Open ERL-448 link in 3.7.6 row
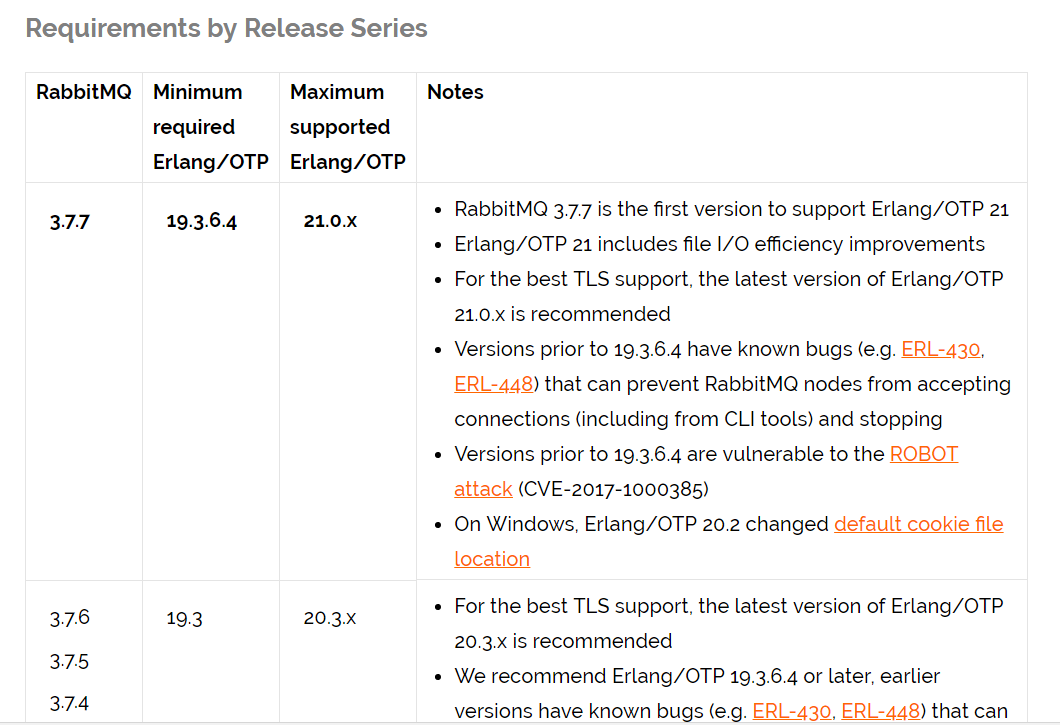The image size is (1060, 725). click(880, 711)
